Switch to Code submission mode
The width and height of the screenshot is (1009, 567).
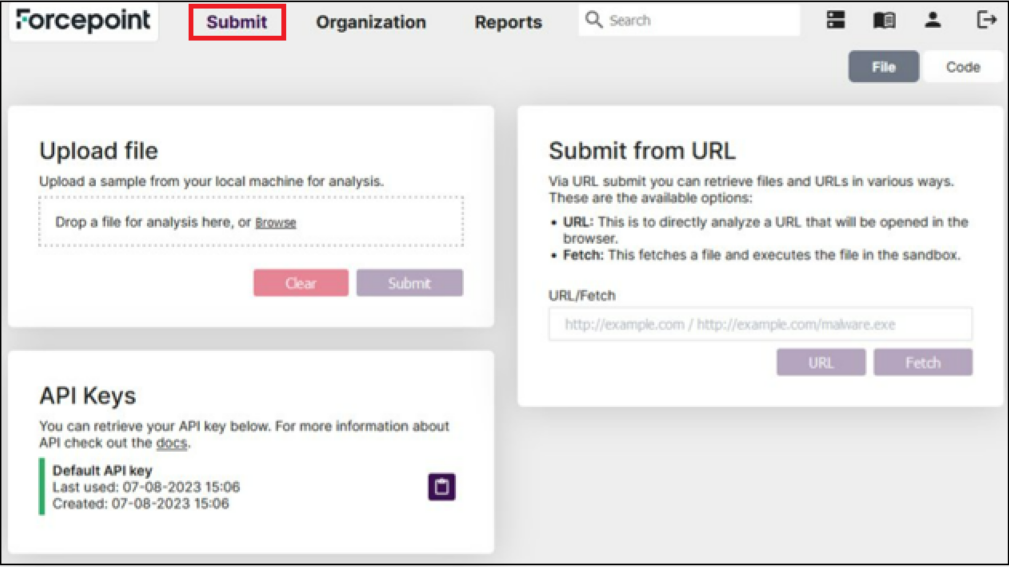pyautogui.click(x=962, y=67)
